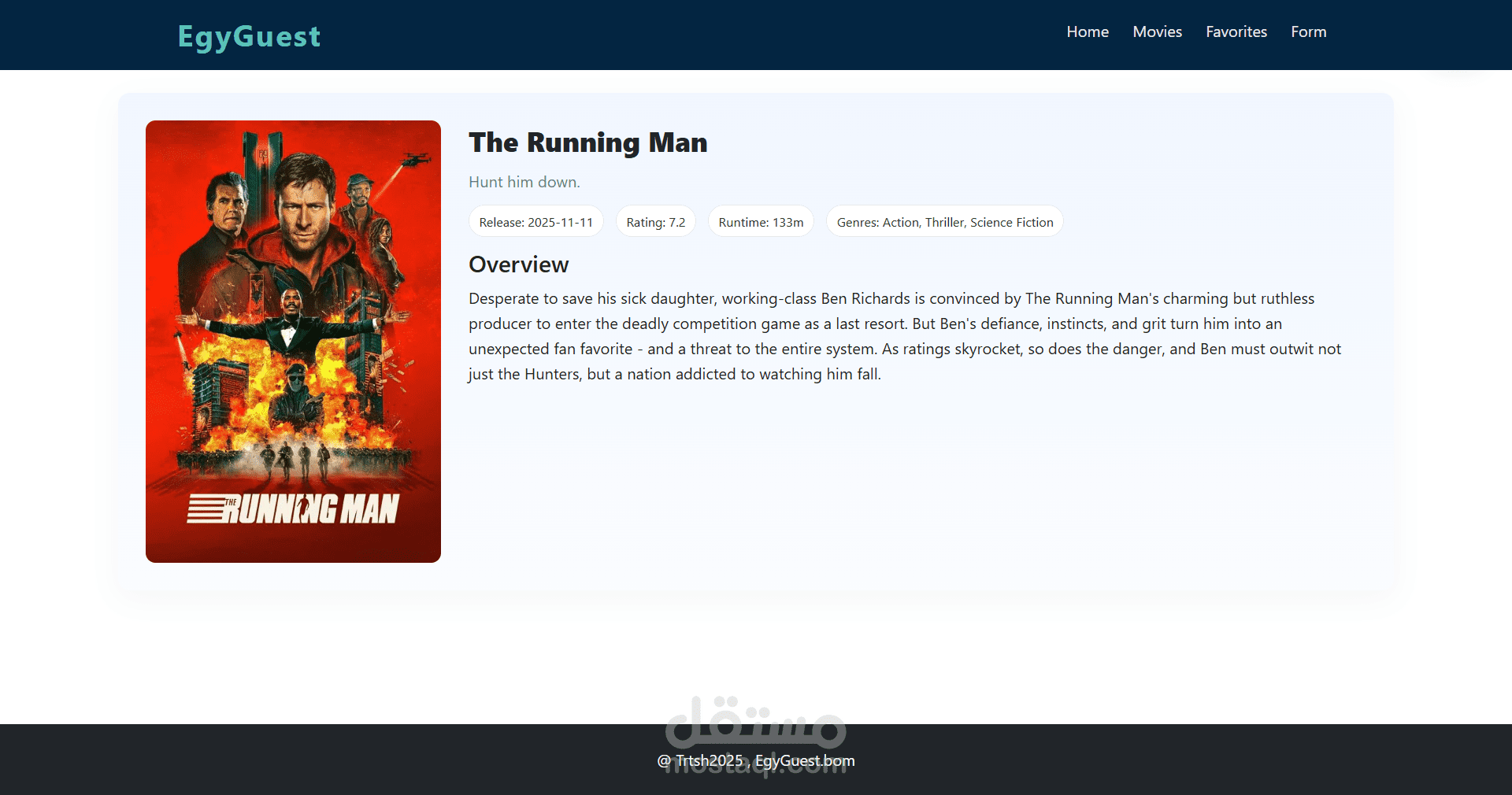Click the tagline 'Hunt him down.'
This screenshot has height=795, width=1512.
tap(524, 182)
